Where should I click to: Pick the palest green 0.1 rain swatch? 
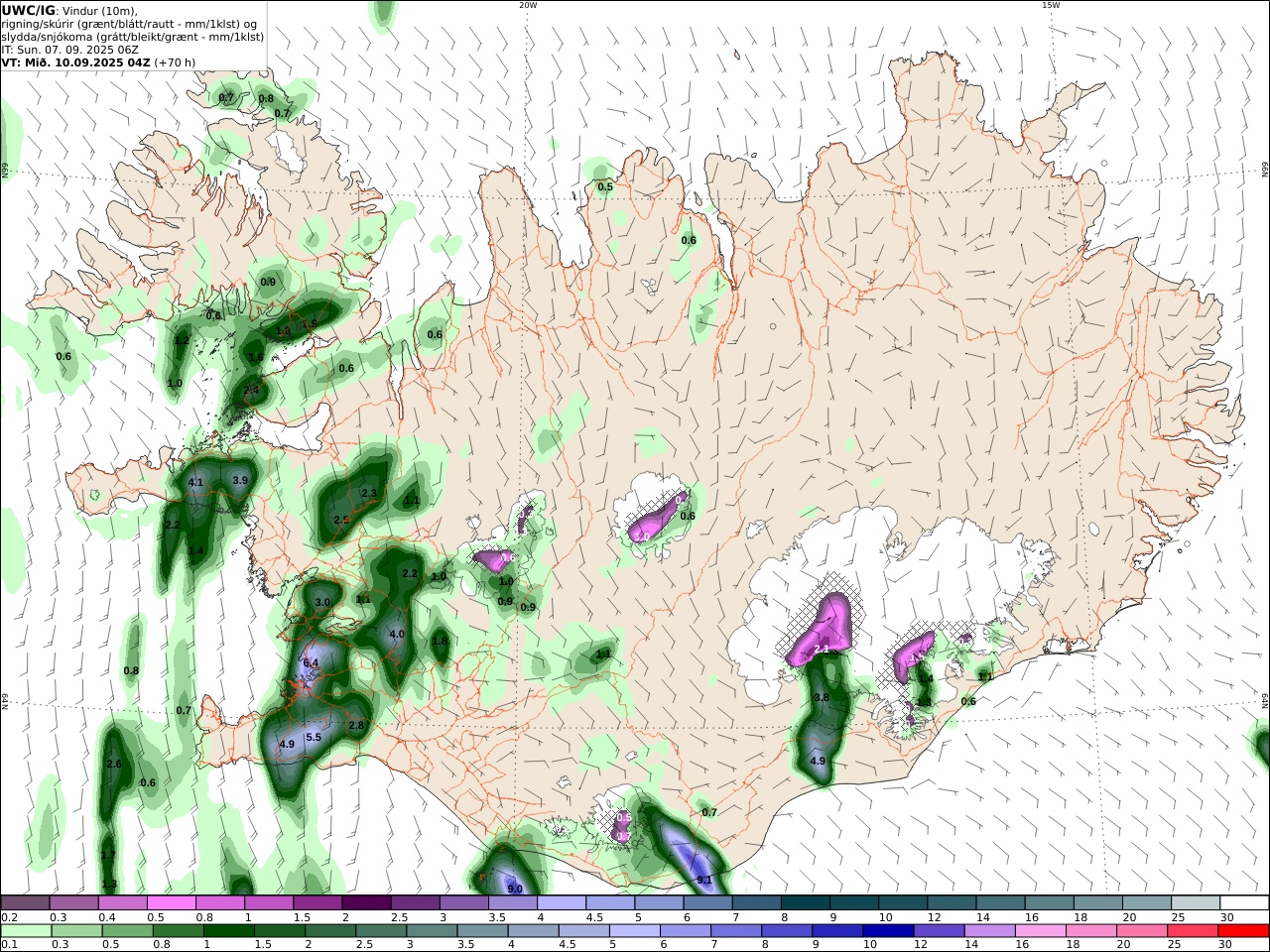(26, 931)
